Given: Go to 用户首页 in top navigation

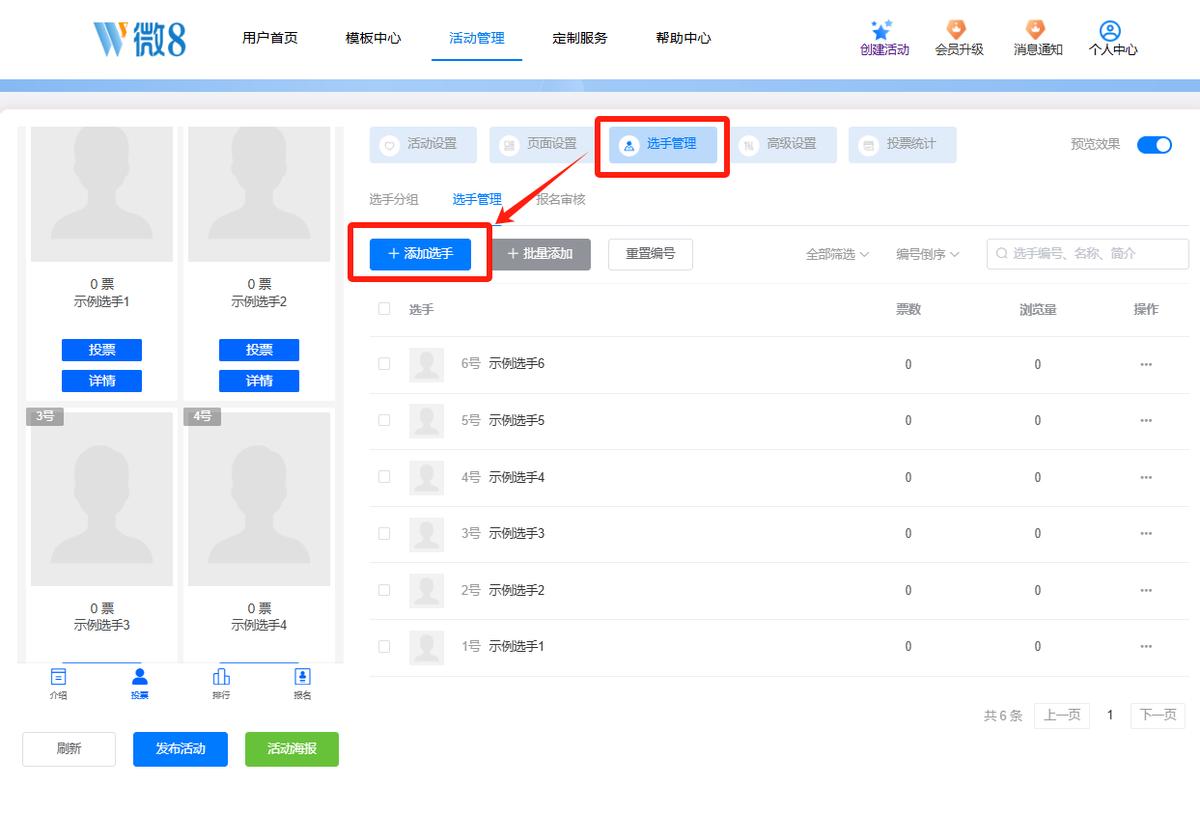Looking at the screenshot, I should click(270, 38).
